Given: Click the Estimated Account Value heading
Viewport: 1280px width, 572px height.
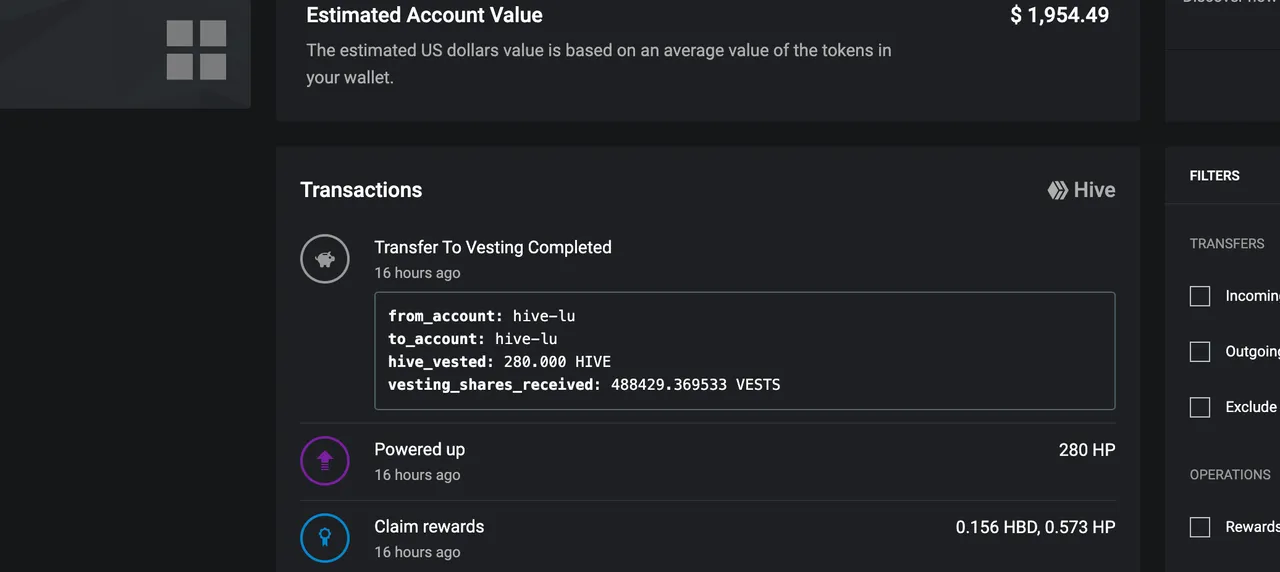Looking at the screenshot, I should 424,15.
